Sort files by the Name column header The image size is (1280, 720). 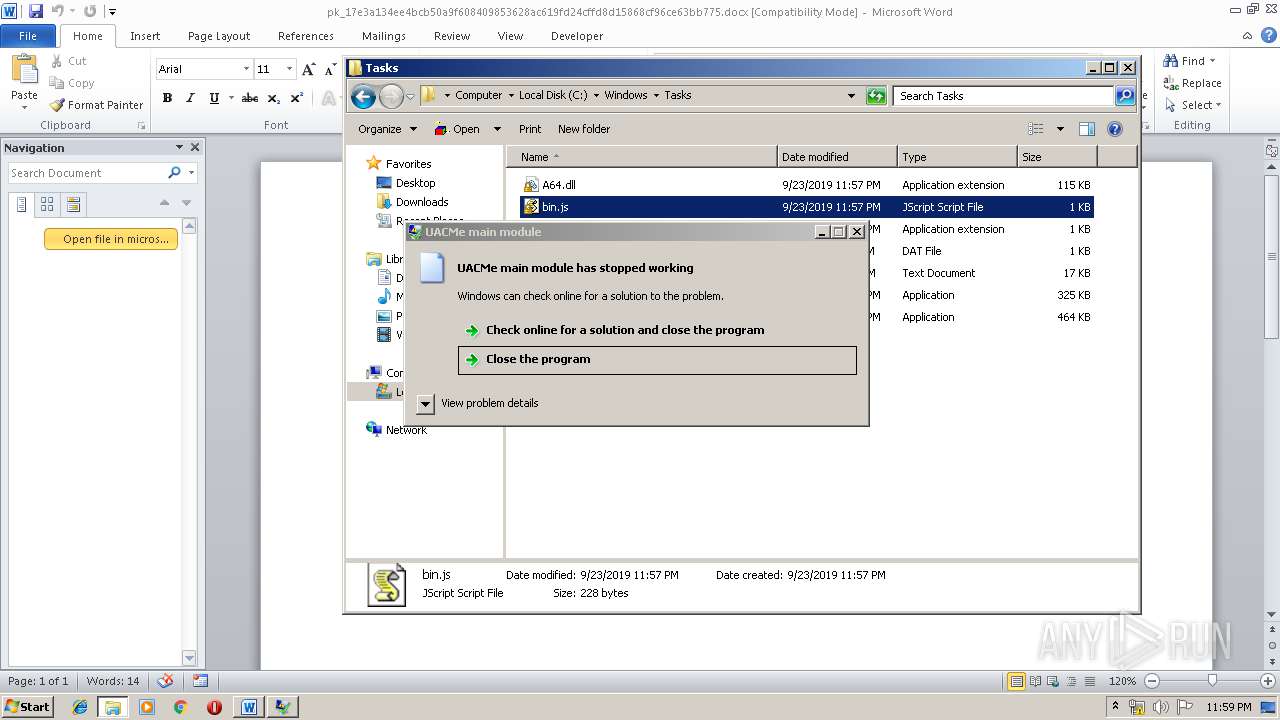(x=642, y=157)
